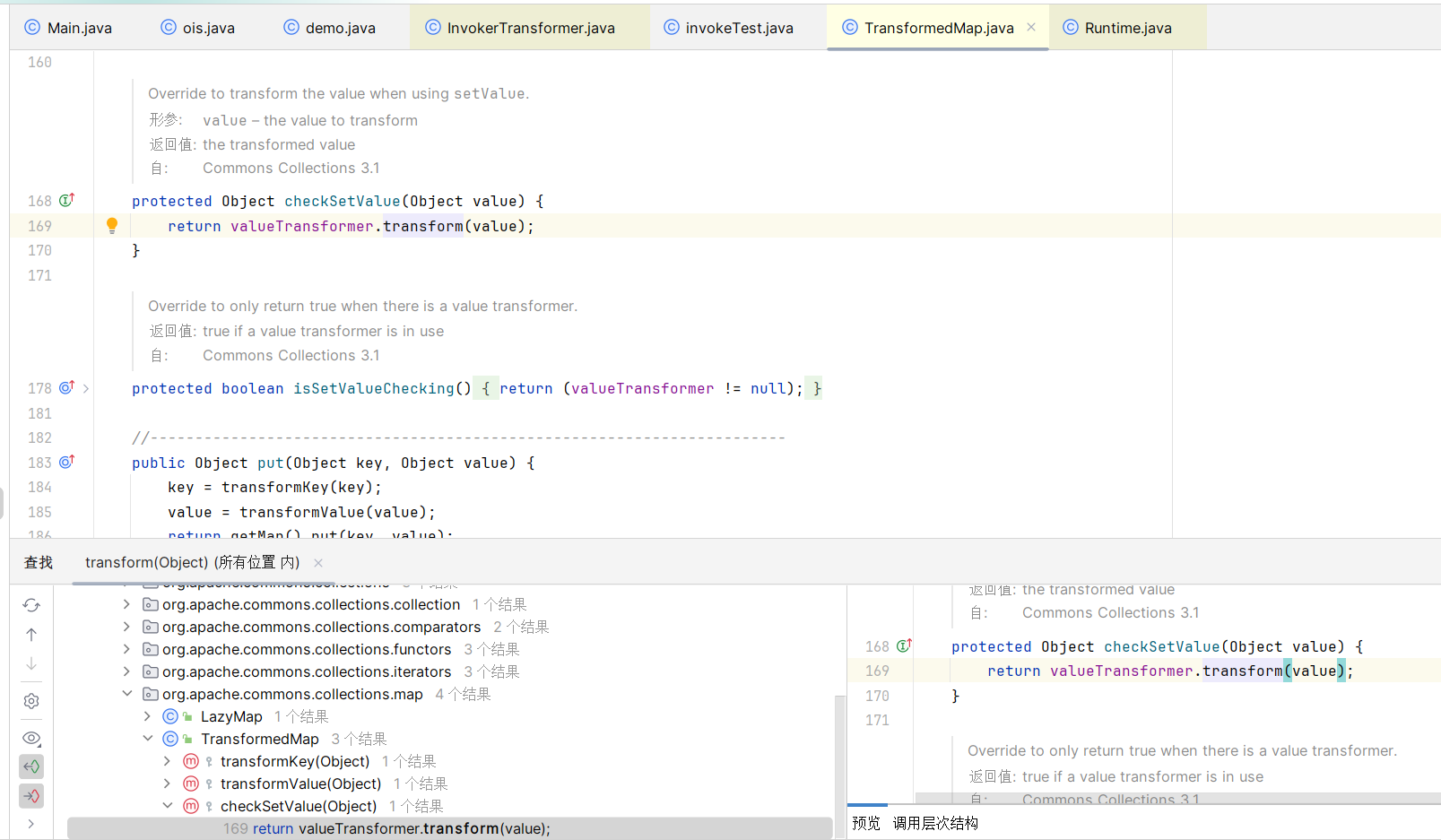Select the line 169 usage result
The width and height of the screenshot is (1441, 840).
coord(450,828)
